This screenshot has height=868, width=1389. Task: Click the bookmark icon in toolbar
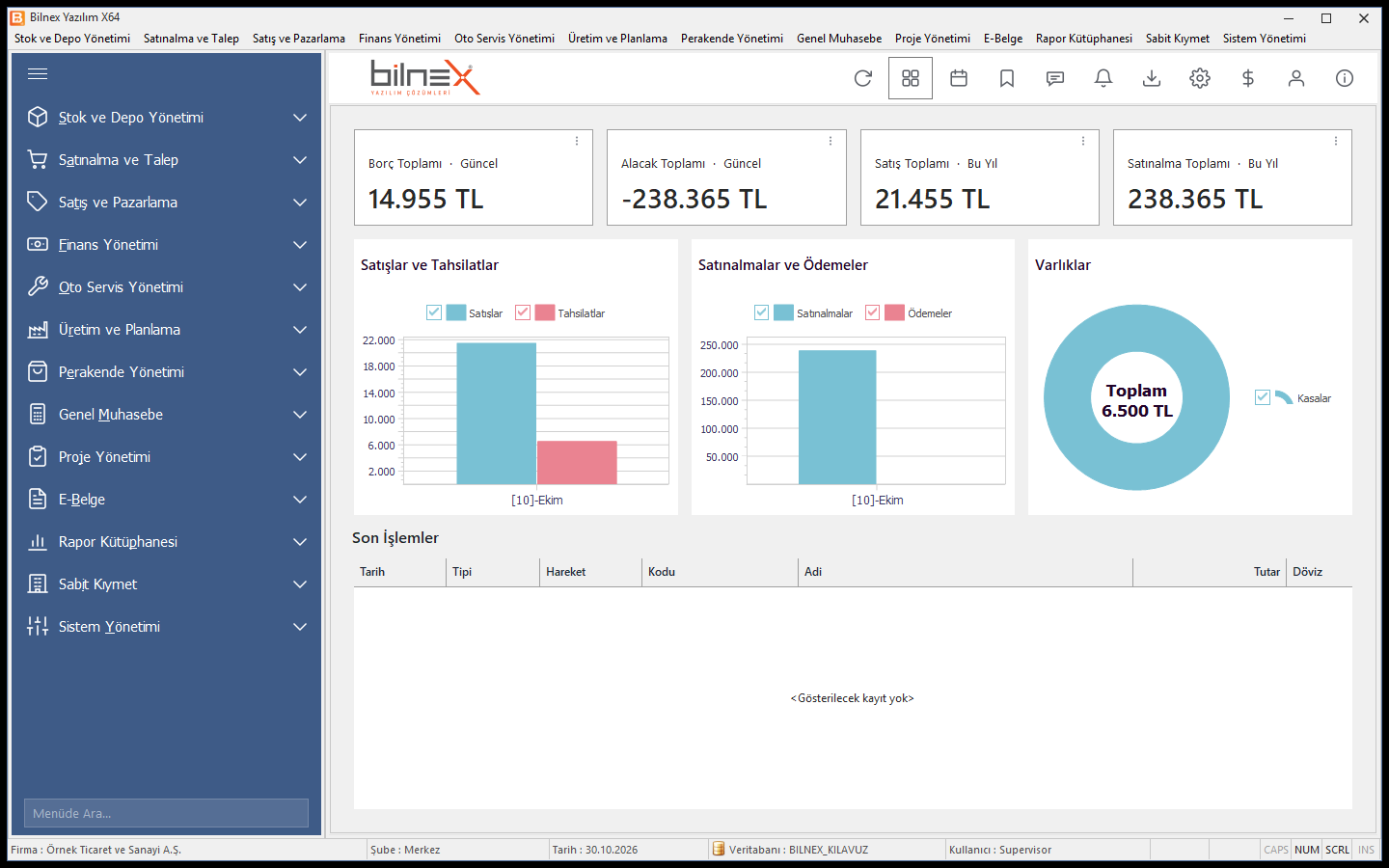point(1007,78)
